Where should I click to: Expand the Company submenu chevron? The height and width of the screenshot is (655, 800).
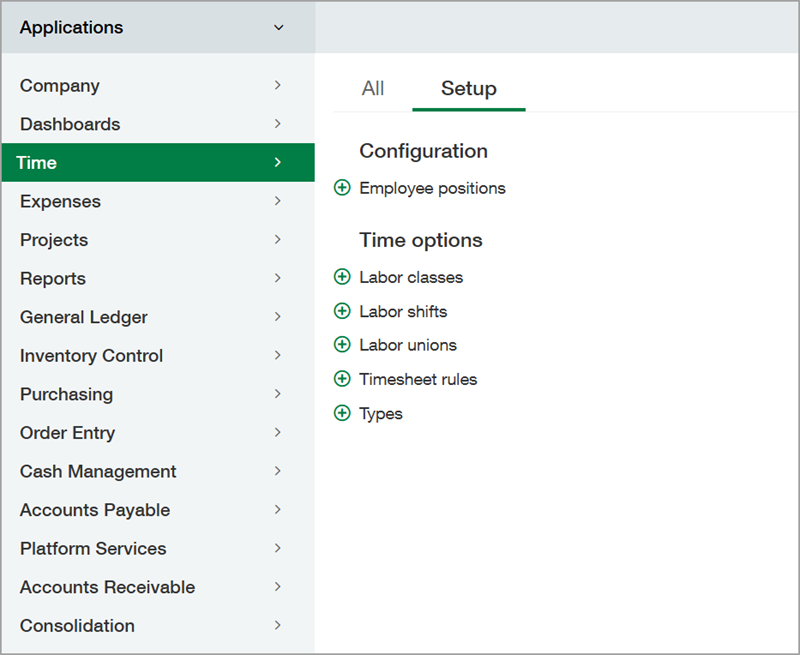tap(277, 86)
